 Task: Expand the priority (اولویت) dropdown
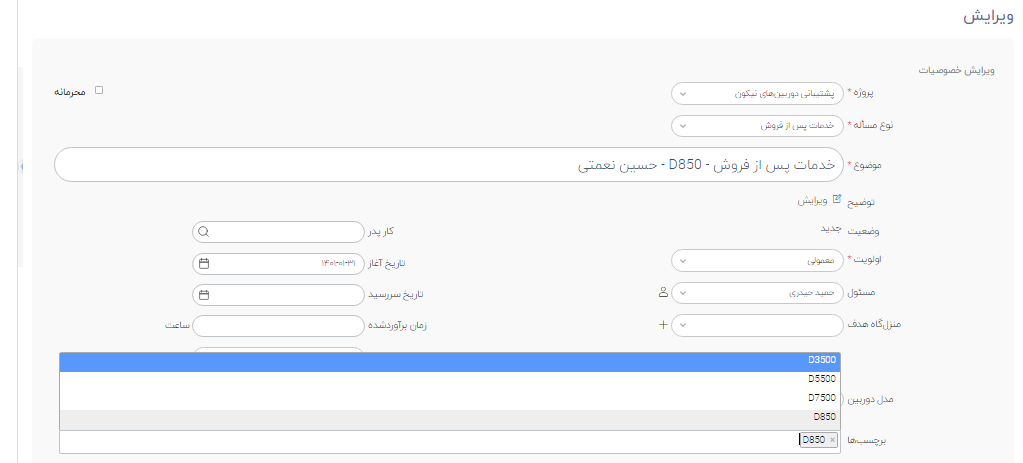point(757,260)
